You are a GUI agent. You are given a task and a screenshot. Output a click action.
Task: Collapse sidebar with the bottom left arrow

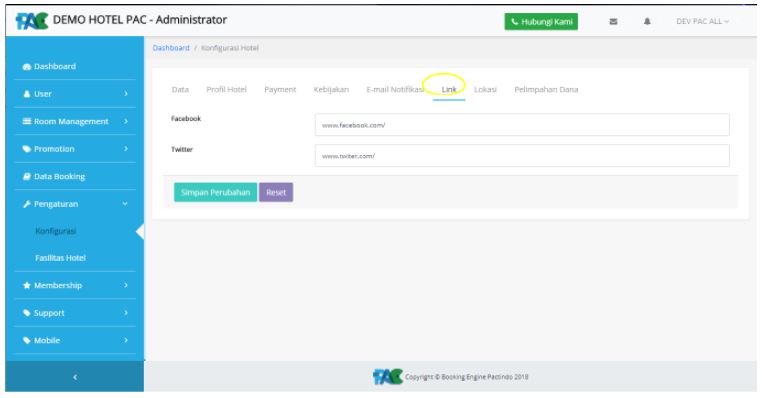(x=75, y=377)
